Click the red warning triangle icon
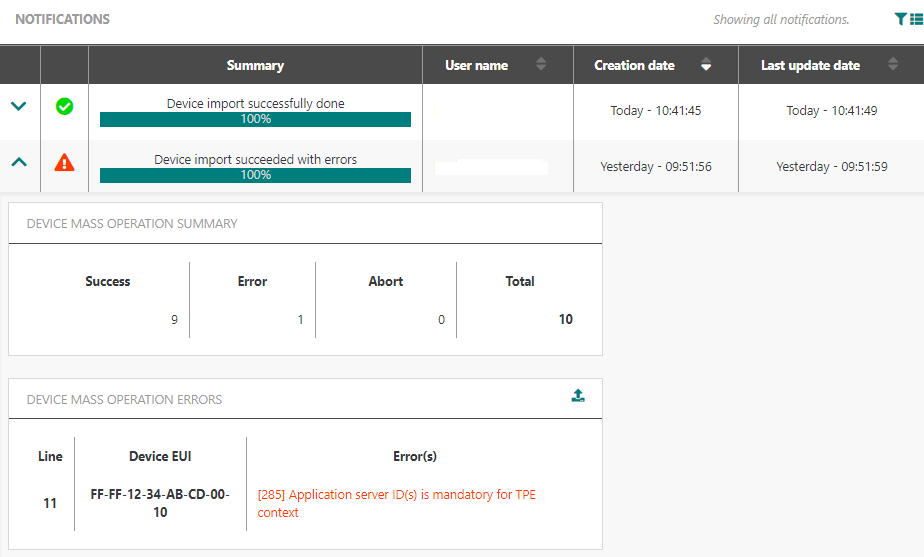Viewport: 924px width, 557px height. [x=64, y=163]
